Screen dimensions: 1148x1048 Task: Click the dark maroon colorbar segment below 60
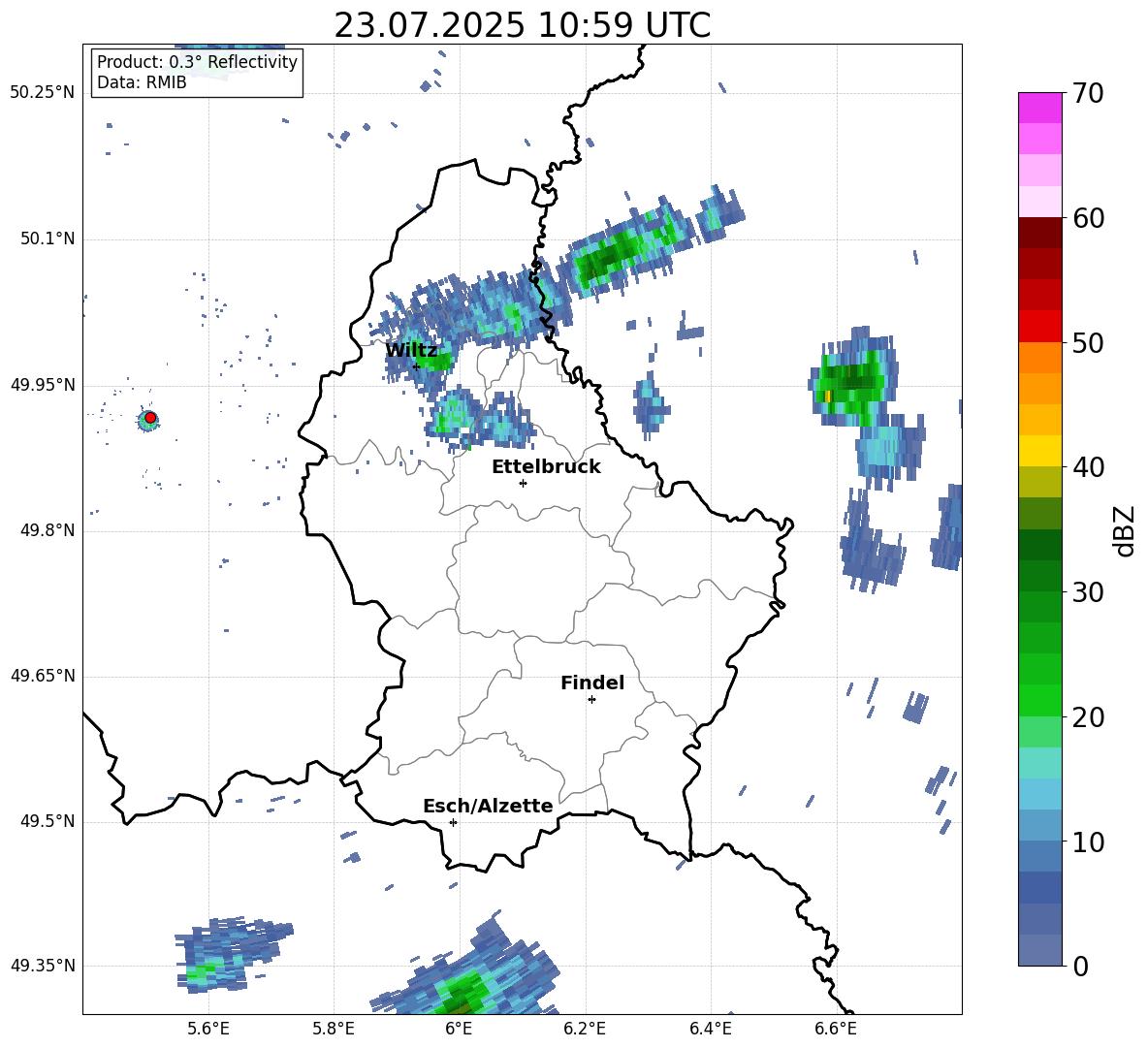tap(1039, 233)
